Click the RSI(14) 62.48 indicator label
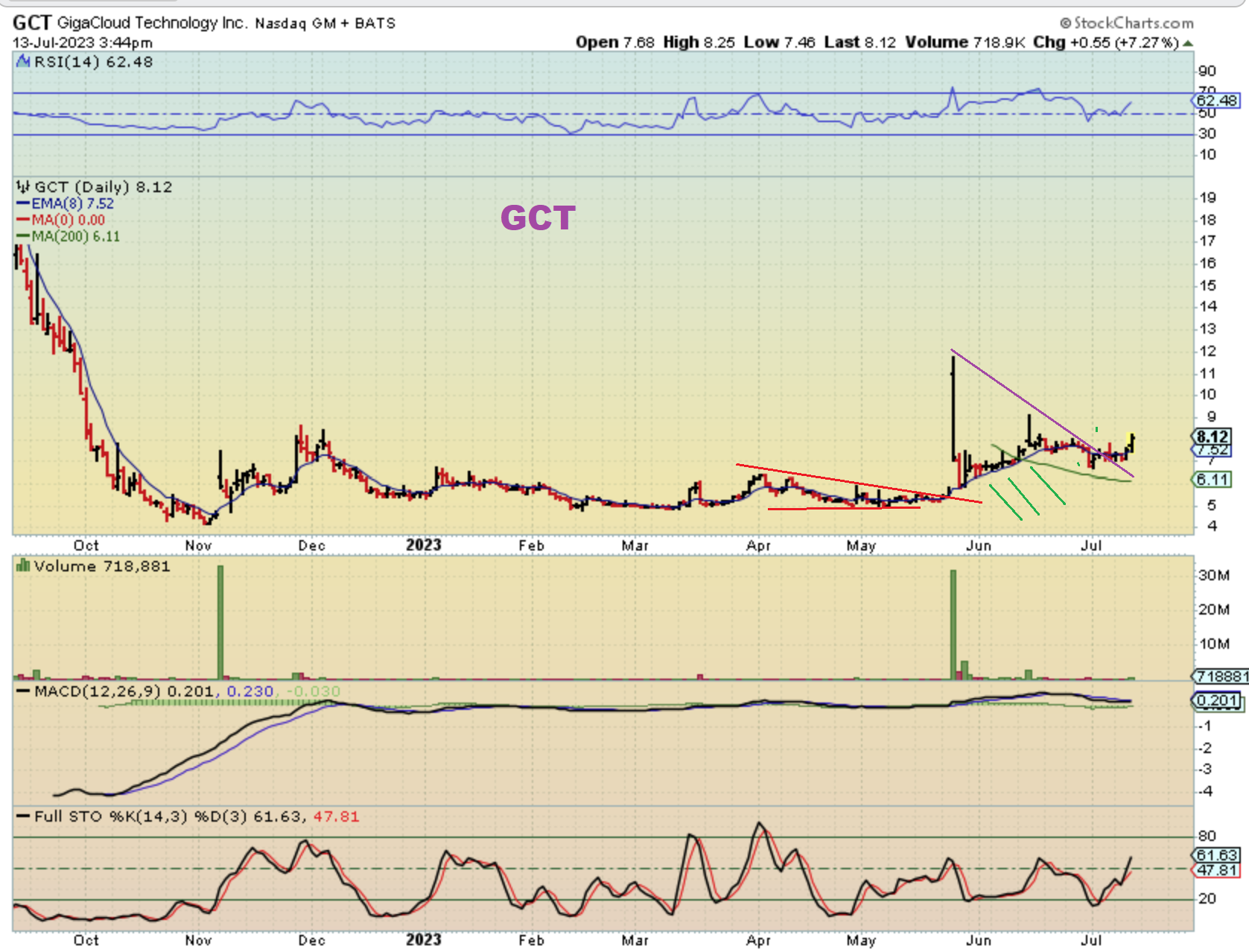The width and height of the screenshot is (1249, 952). tap(93, 62)
